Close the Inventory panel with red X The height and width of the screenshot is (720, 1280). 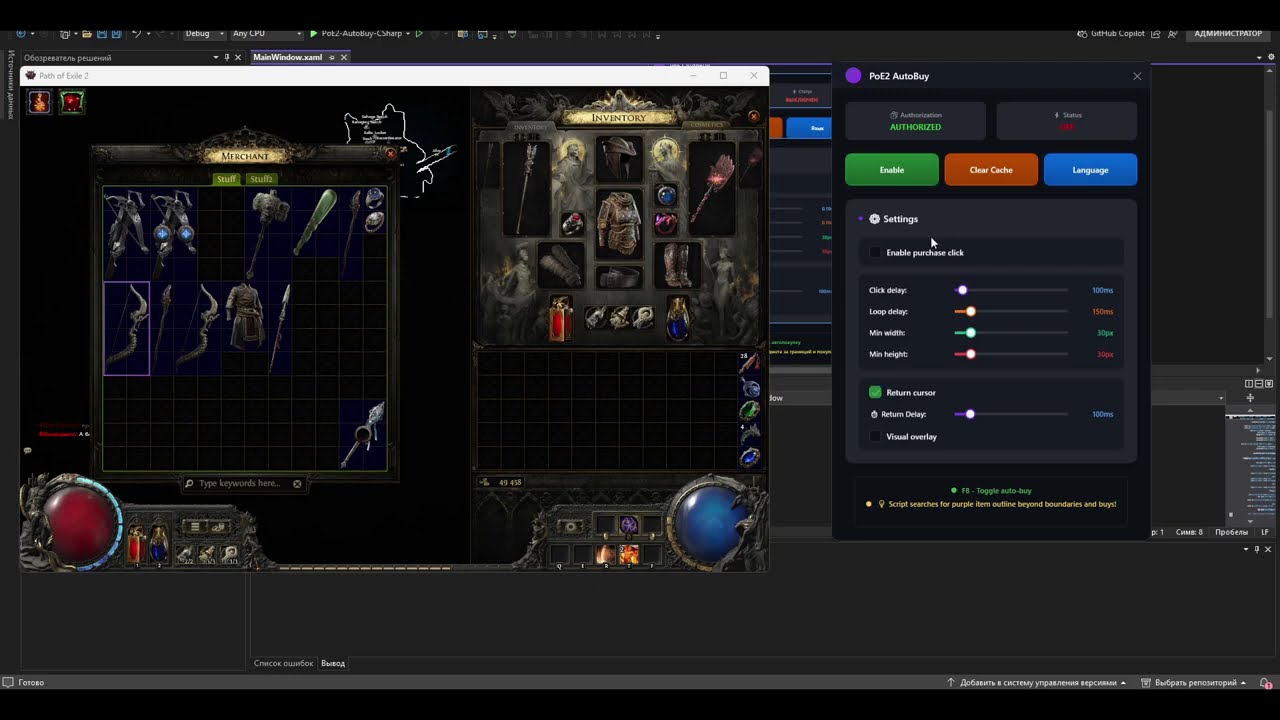click(x=754, y=116)
